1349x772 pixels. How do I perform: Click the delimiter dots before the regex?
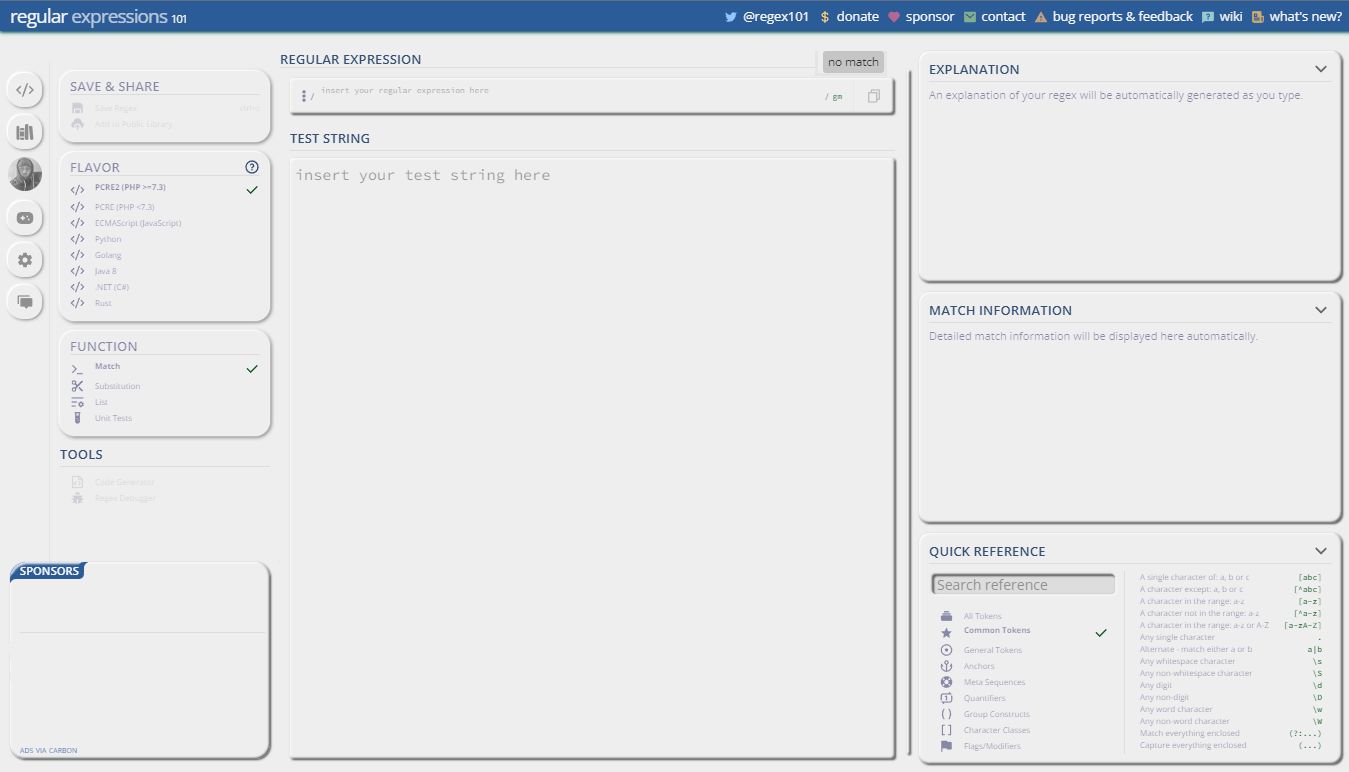[x=304, y=96]
